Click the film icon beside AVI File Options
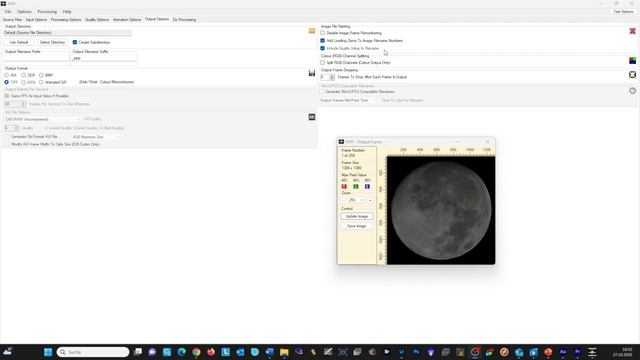 tap(312, 117)
